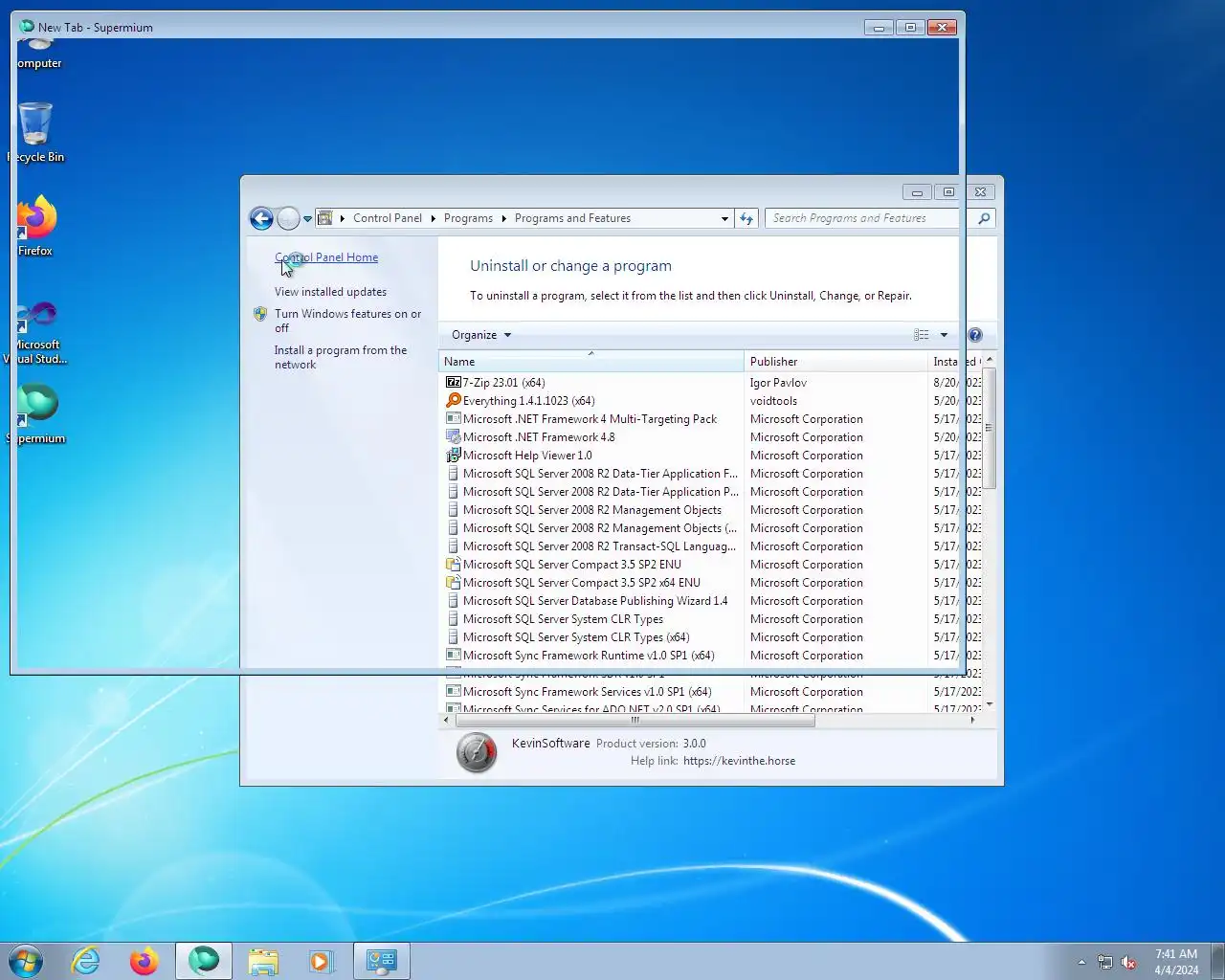Select Microsoft SQL Server 2008 R2 Management Objects

click(x=591, y=510)
